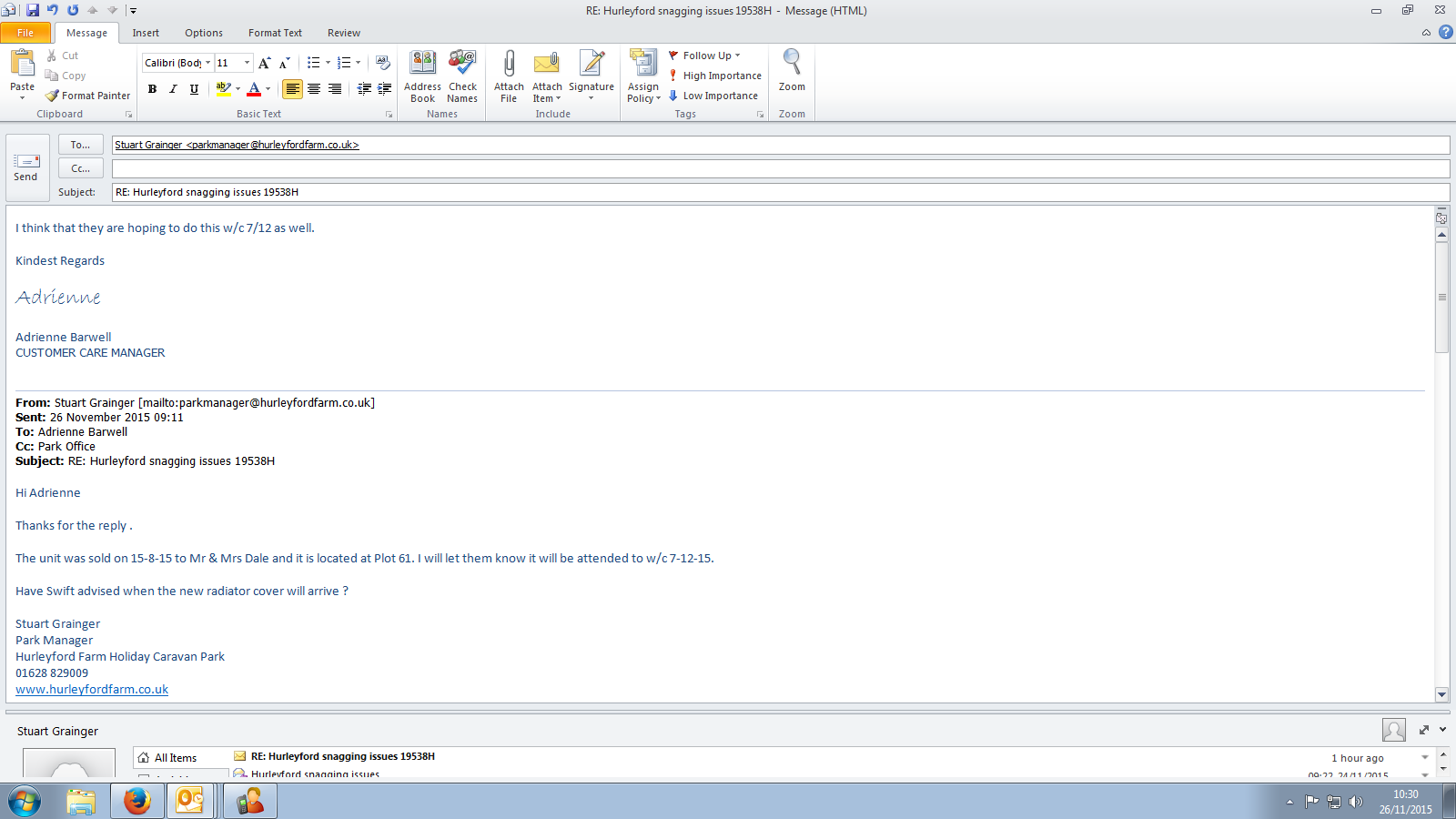This screenshot has width=1456, height=819.
Task: Click into the Cc recipients field
Action: pos(780,168)
